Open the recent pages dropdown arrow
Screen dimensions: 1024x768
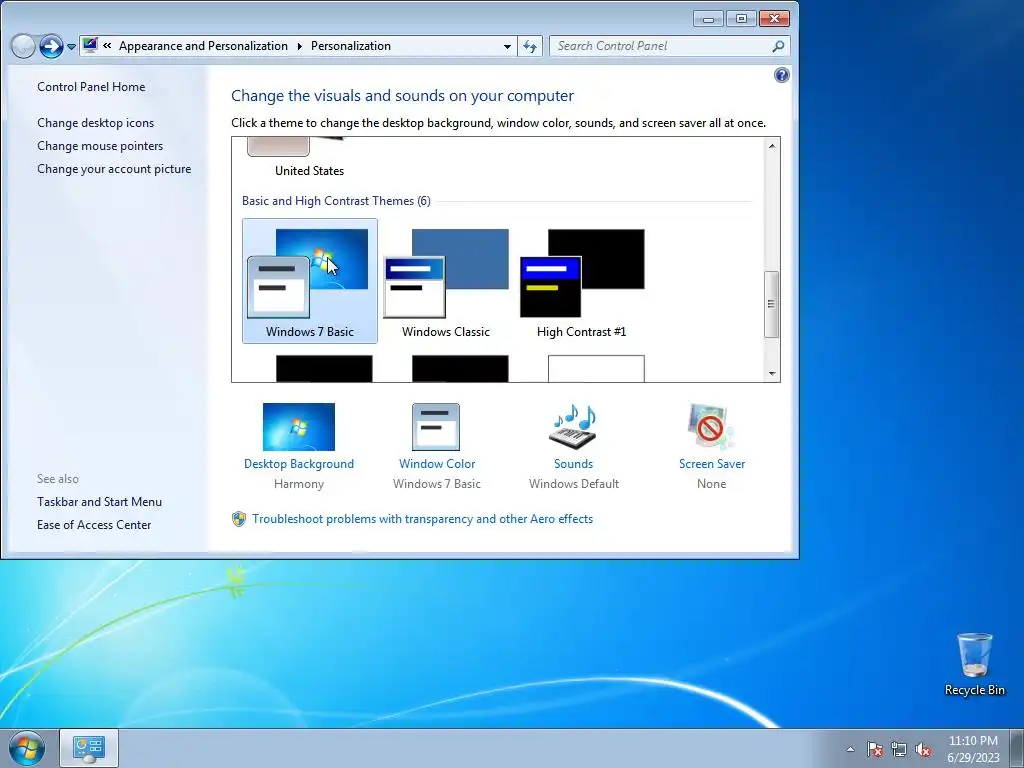[x=71, y=46]
